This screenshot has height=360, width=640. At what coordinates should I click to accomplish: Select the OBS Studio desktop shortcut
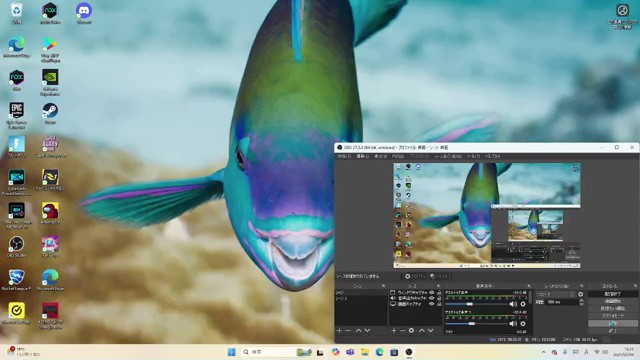tap(17, 247)
